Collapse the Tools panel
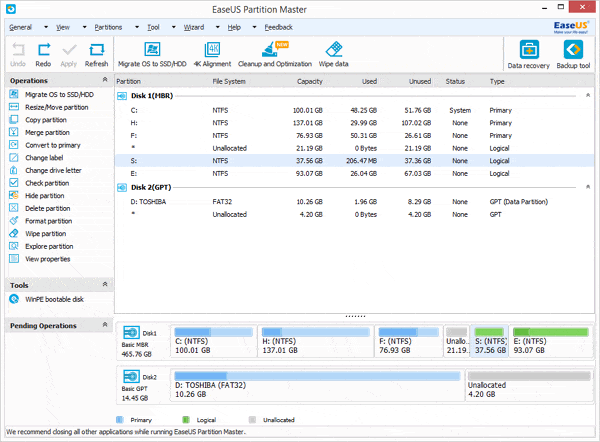Image resolution: width=600 pixels, height=442 pixels. coord(105,284)
